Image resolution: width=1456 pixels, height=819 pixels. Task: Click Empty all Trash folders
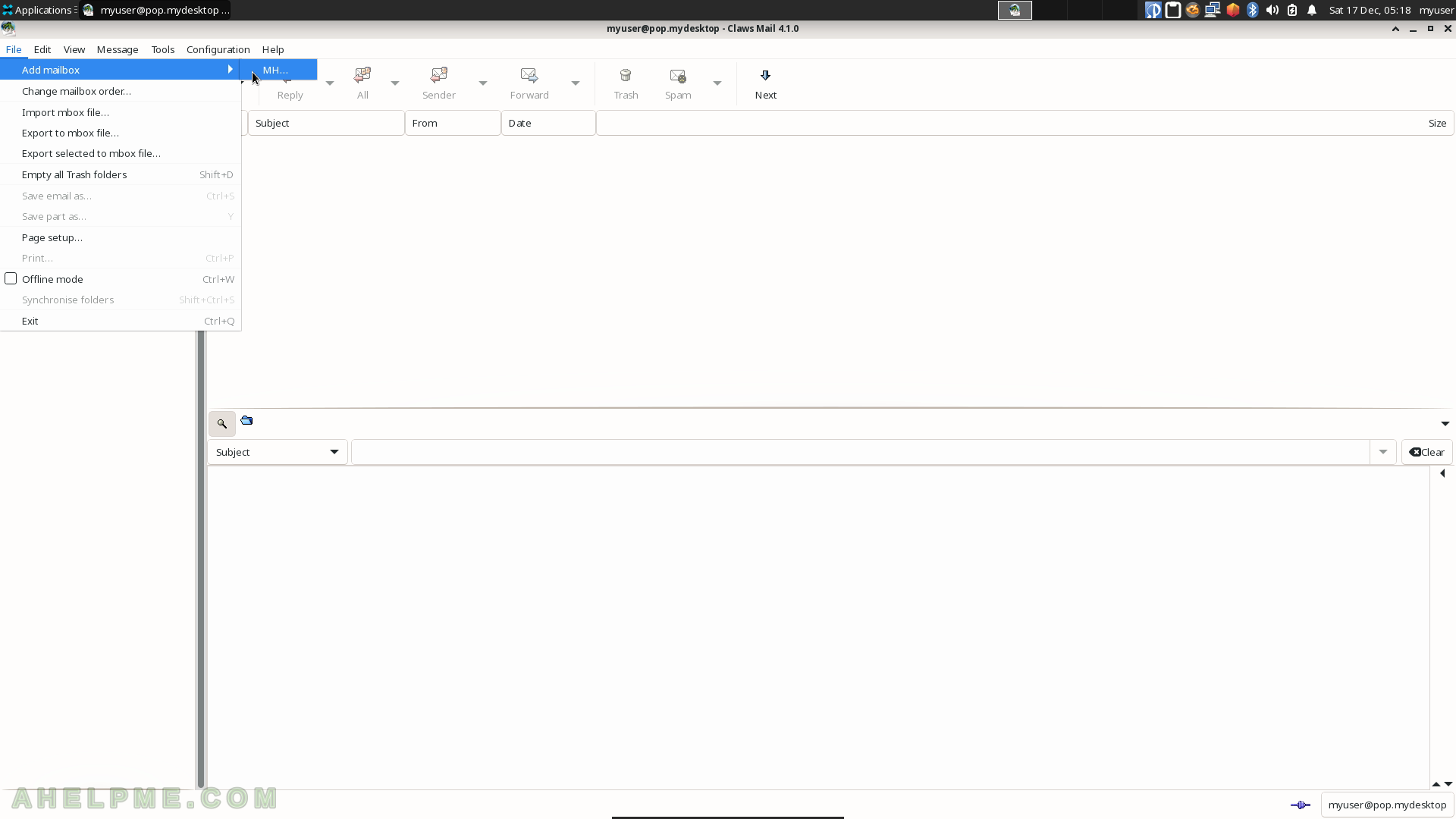121,174
